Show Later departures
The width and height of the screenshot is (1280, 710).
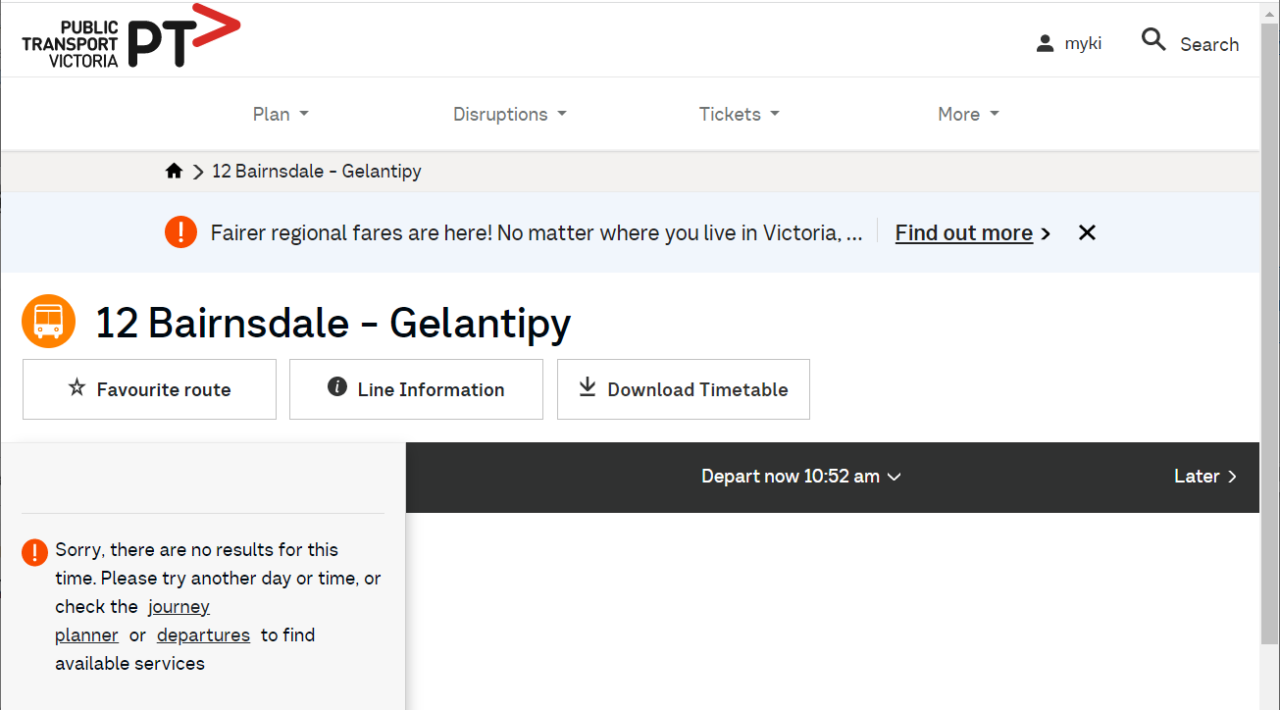pos(1205,477)
